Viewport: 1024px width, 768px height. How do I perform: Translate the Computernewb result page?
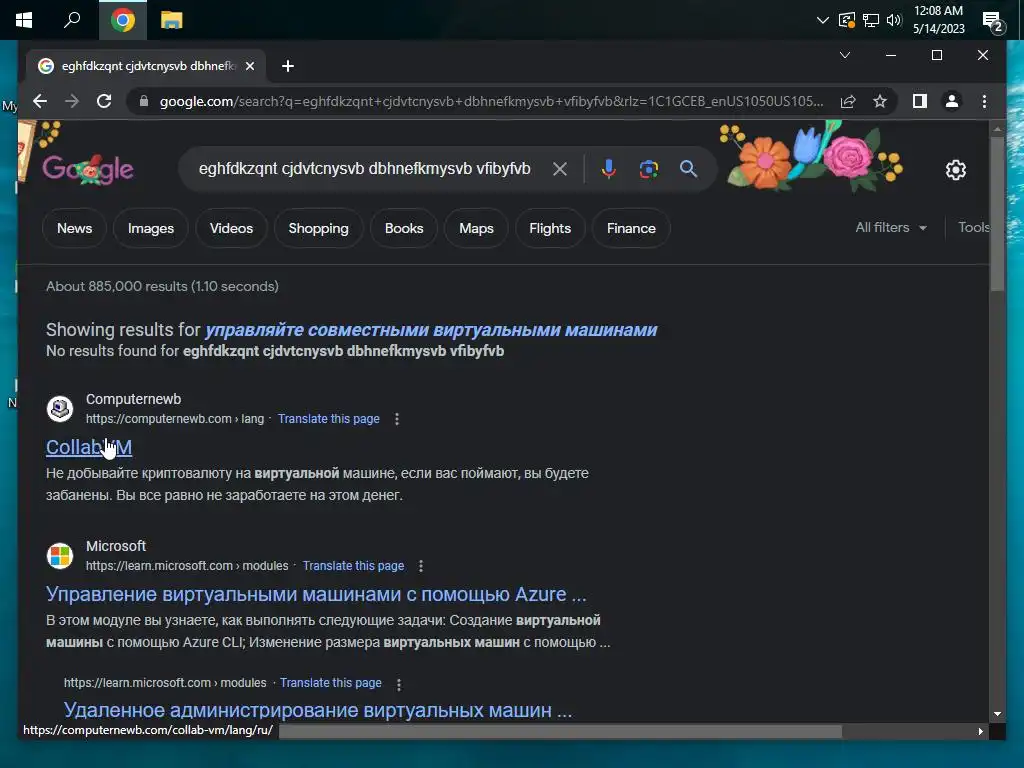pyautogui.click(x=328, y=419)
